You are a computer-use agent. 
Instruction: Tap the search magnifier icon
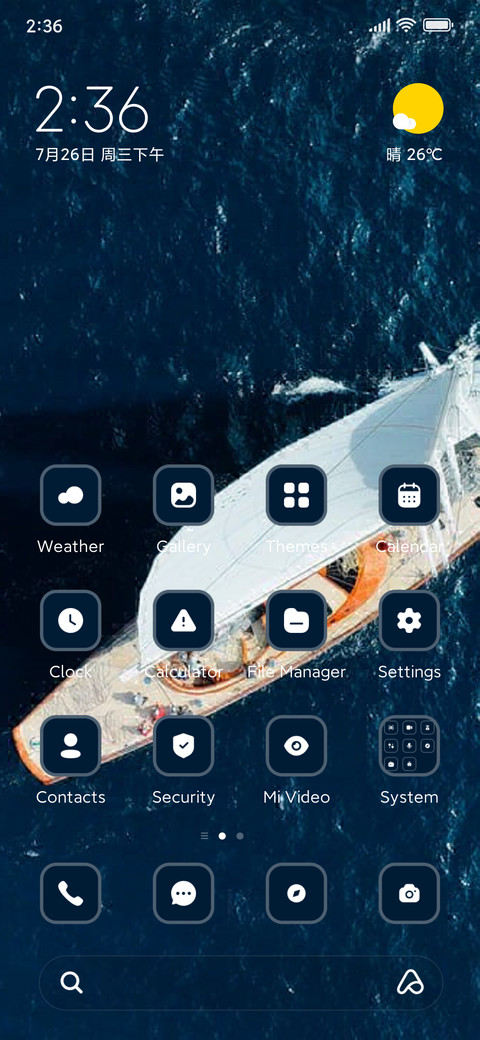71,982
